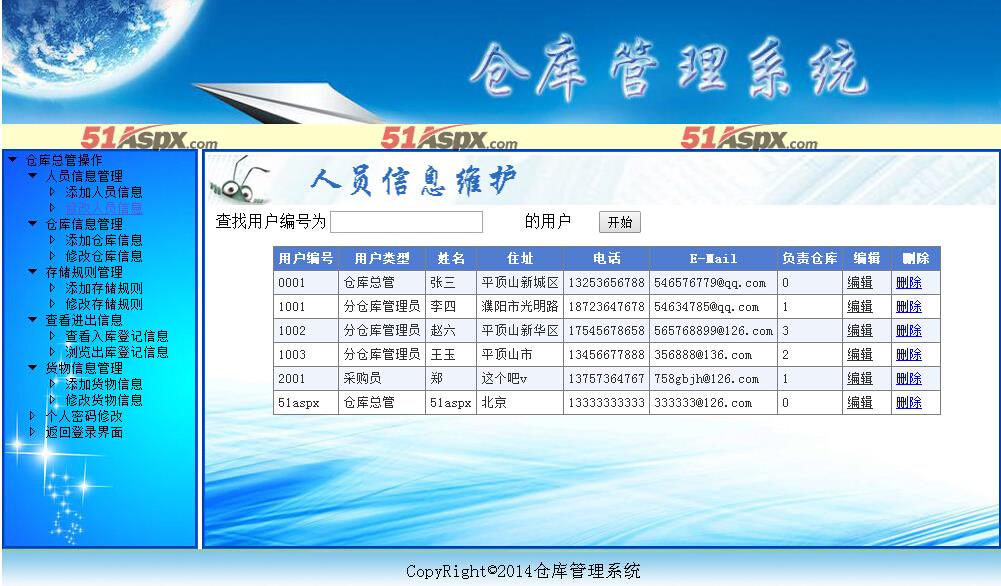Image resolution: width=1001 pixels, height=586 pixels.
Task: Collapse the 存储规则管理 tree node arrow
Action: pyautogui.click(x=32, y=272)
